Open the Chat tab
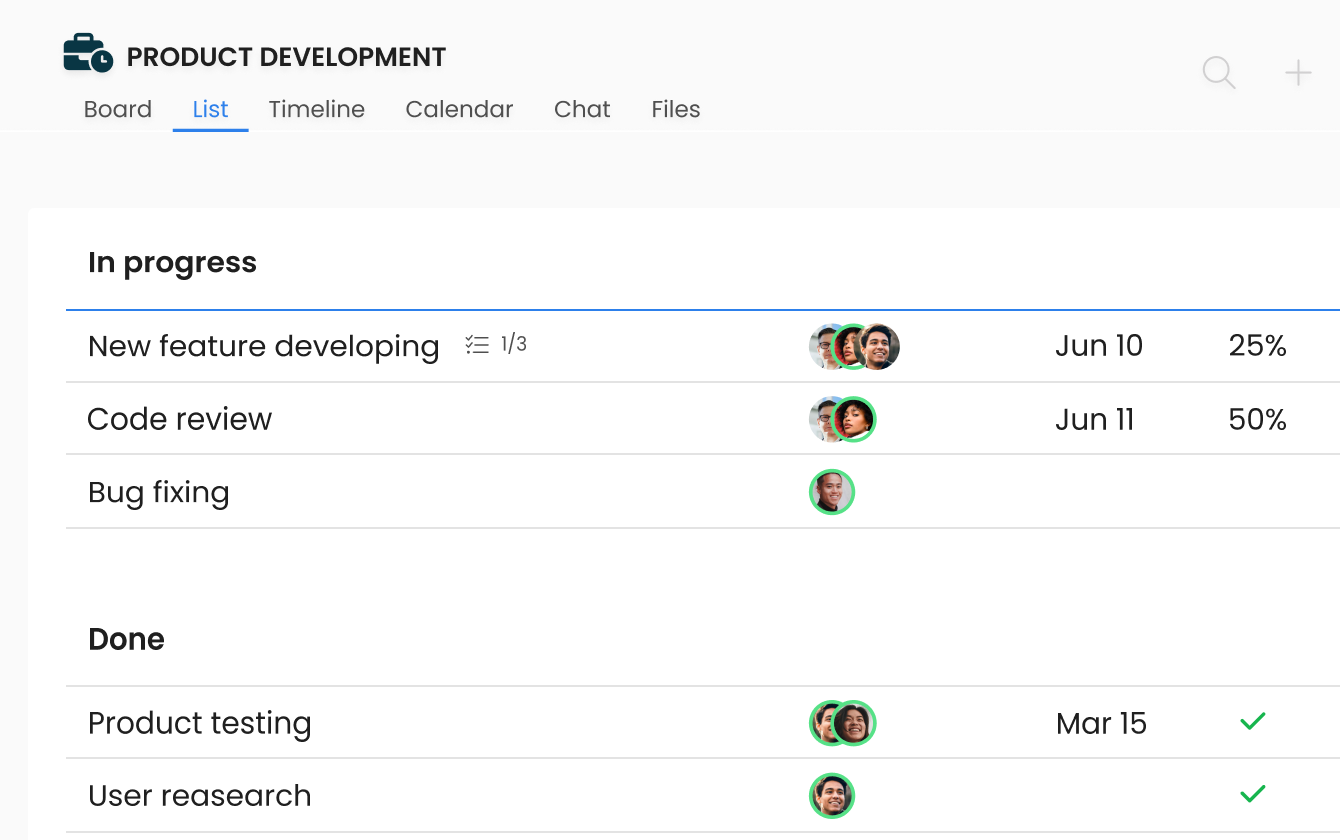1340x840 pixels. (x=582, y=109)
